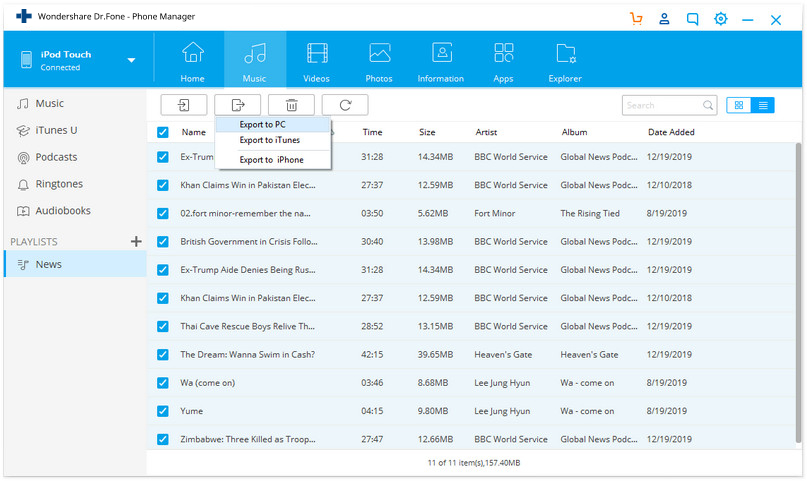Switch to grid view layout icon
Viewport: 807px width, 481px height.
pos(739,105)
